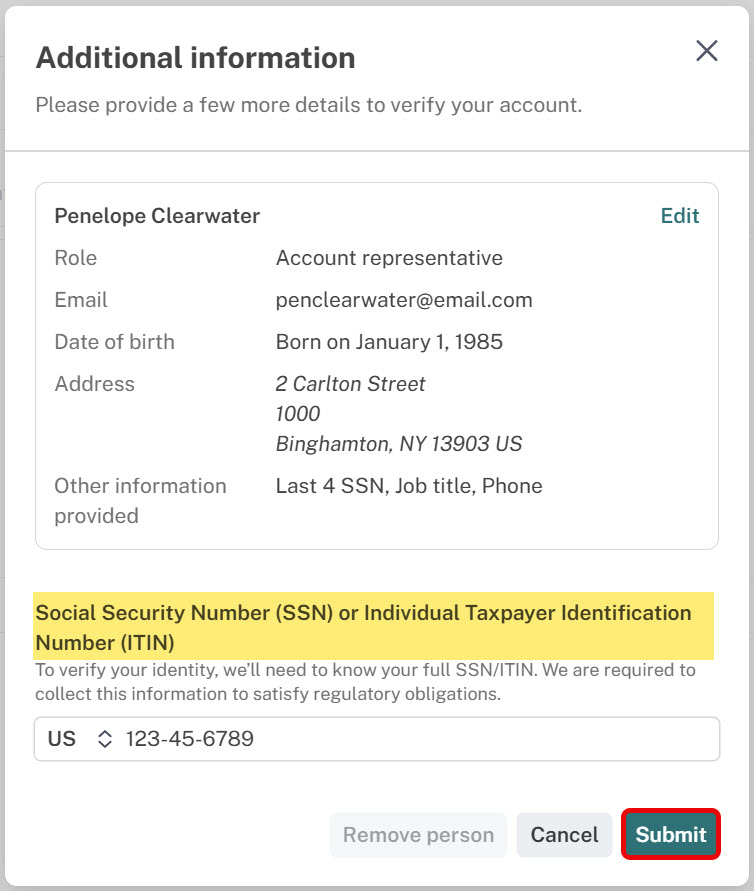The width and height of the screenshot is (754, 891).
Task: Click the Additional information heading
Action: pos(195,58)
